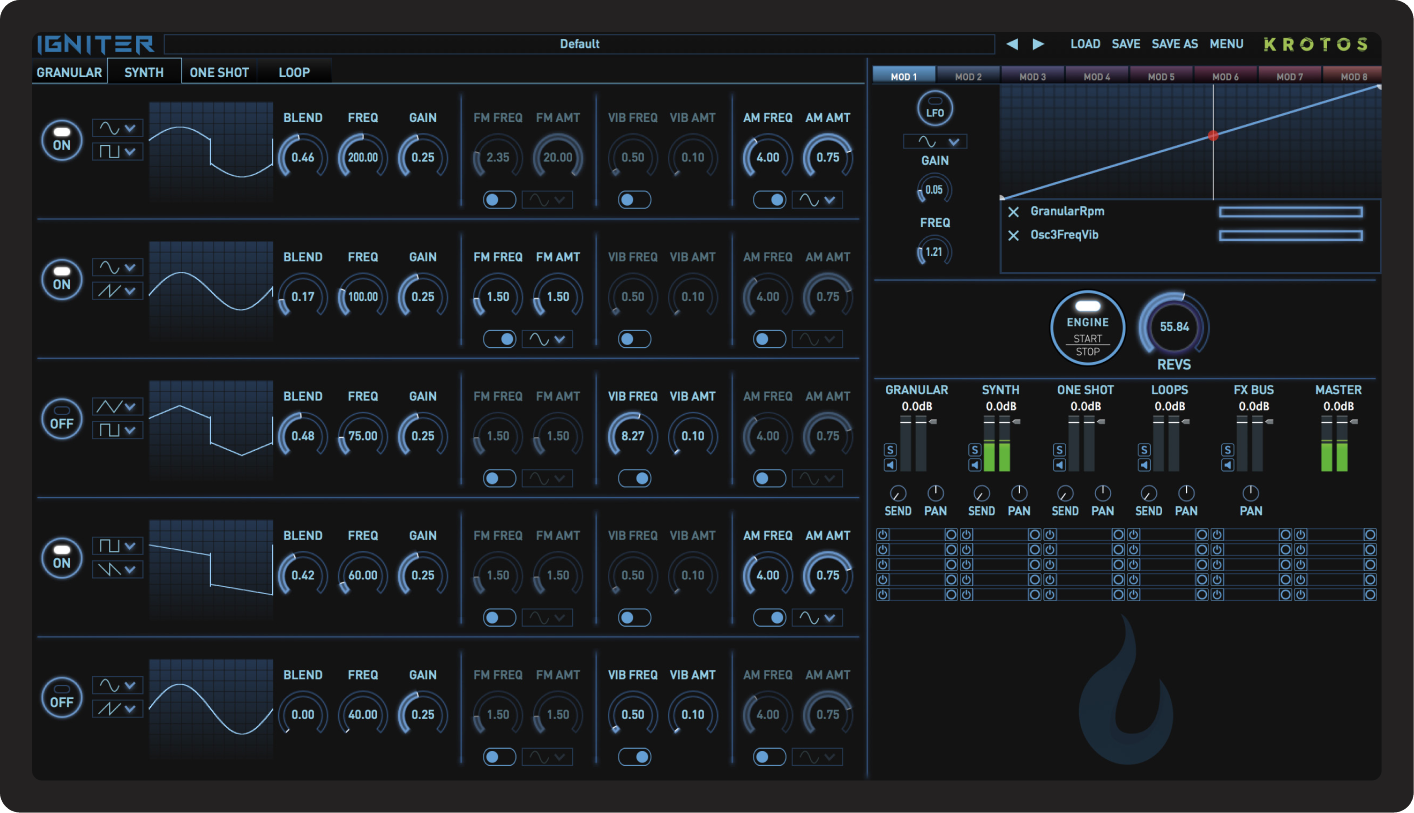Select the MOD 8 tab
The image size is (1414, 813).
point(1353,76)
